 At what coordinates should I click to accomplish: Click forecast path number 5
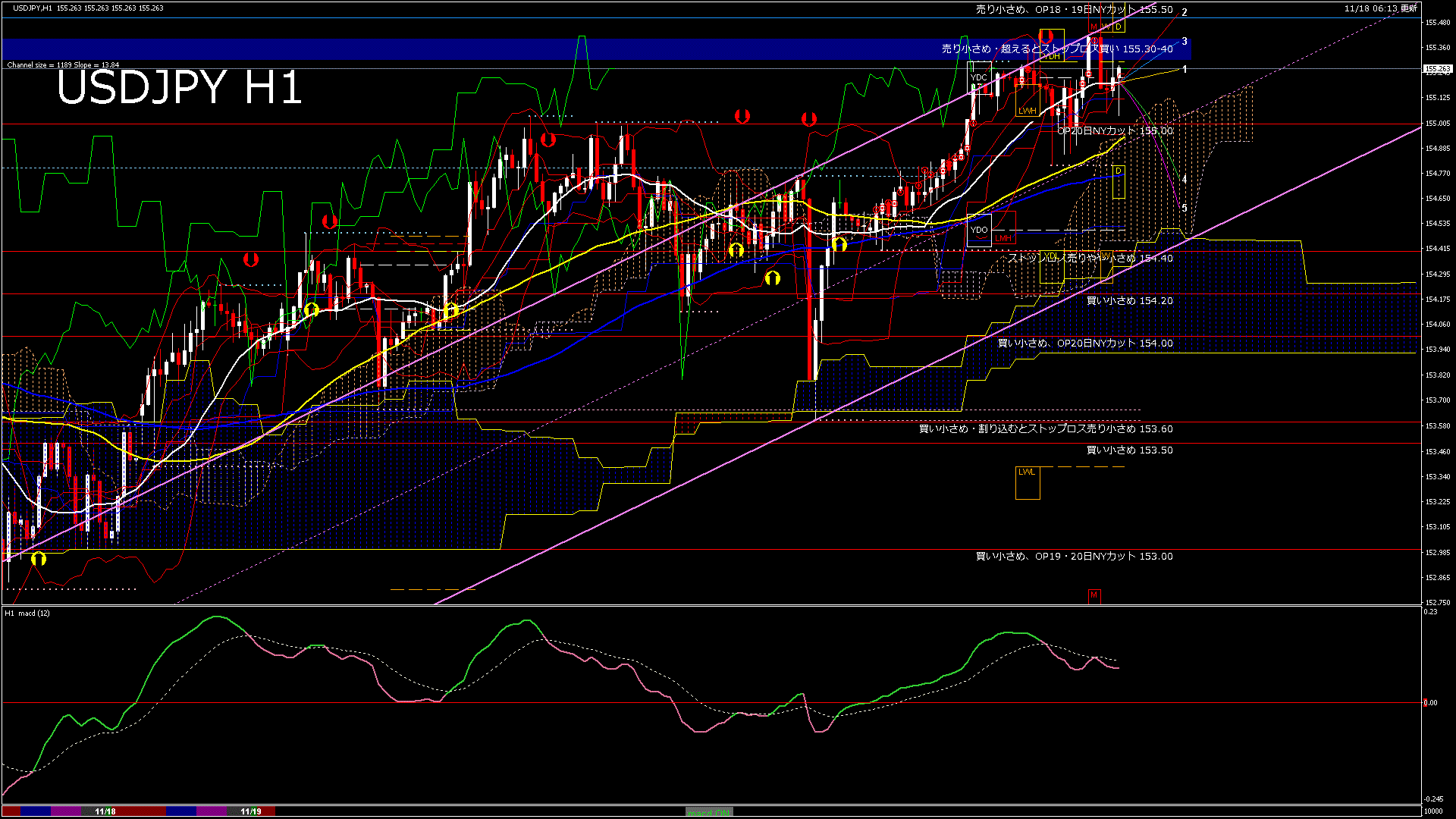1185,208
